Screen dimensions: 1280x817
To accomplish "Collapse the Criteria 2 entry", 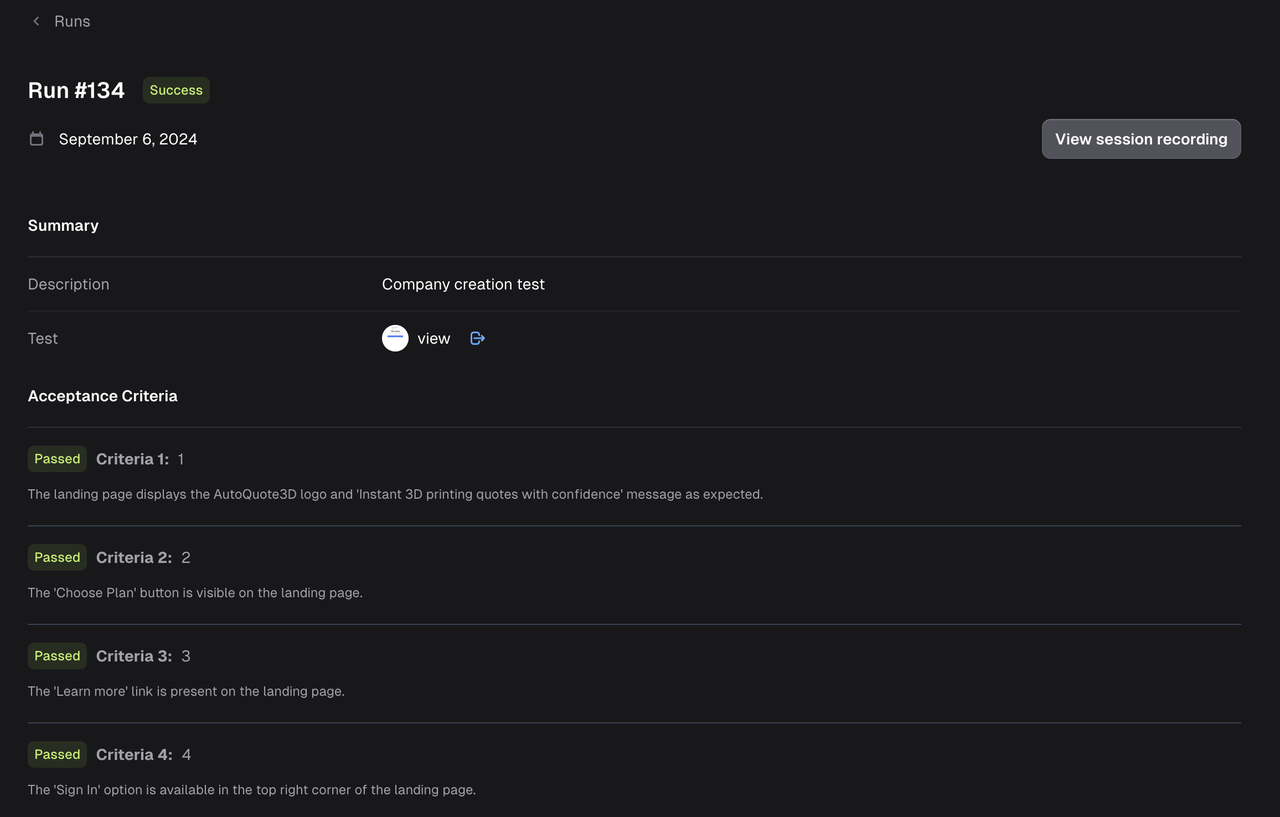I will tap(133, 557).
